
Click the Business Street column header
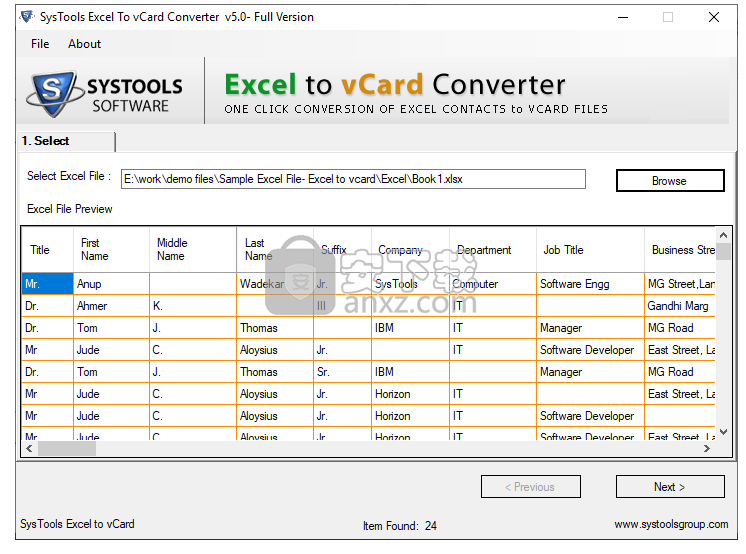[x=680, y=250]
